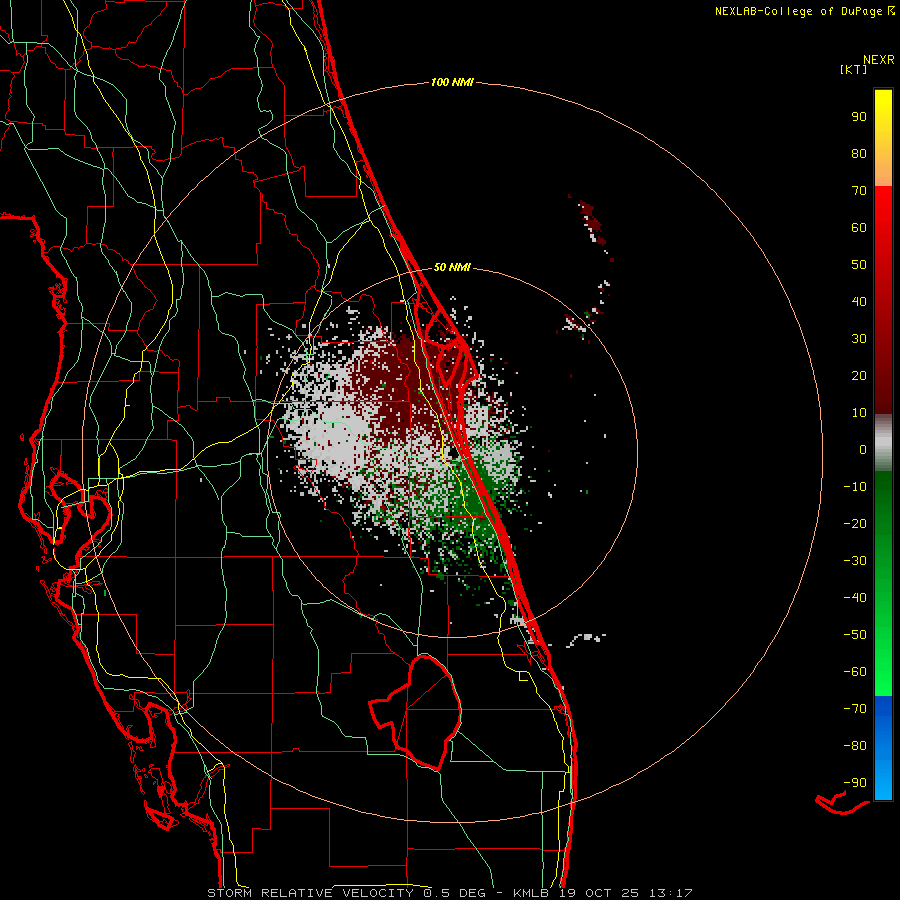Click the "NEXLAB-College of DuPage" header text

[800, 11]
